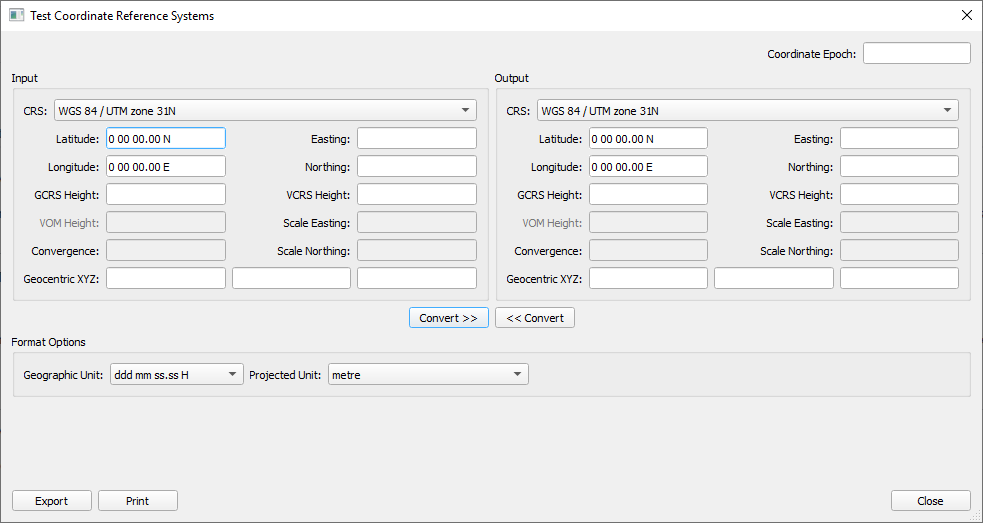Screen dimensions: 983x523
Task: Open the Output CRS dropdown
Action: [747, 110]
